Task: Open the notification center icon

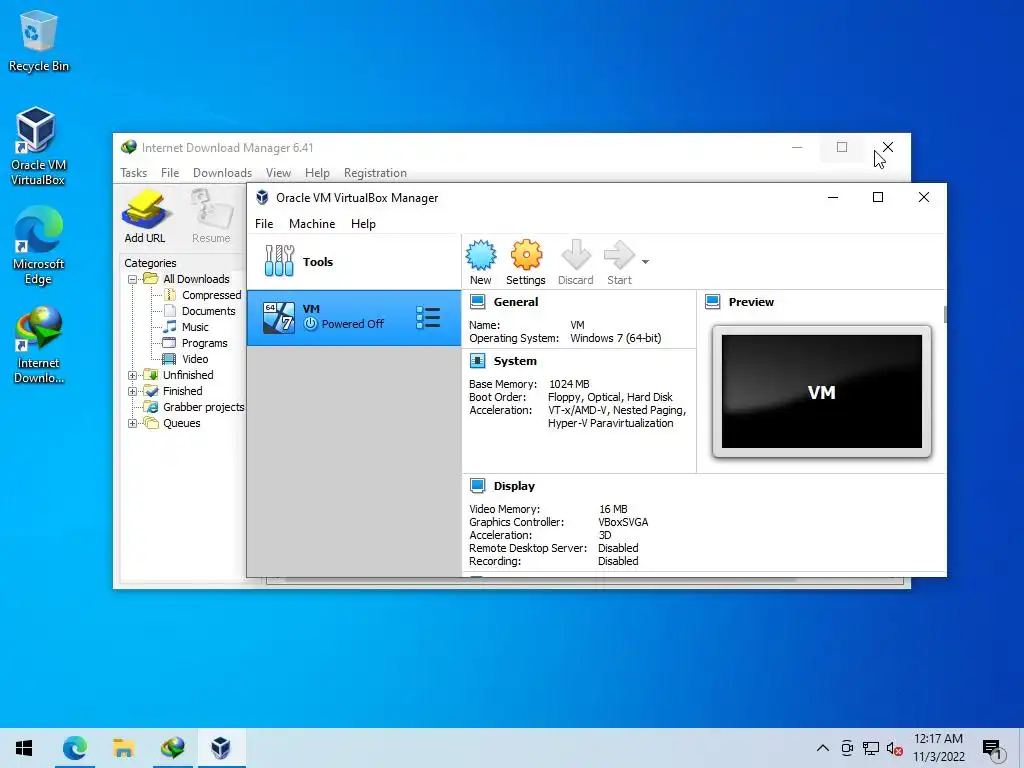Action: [993, 750]
